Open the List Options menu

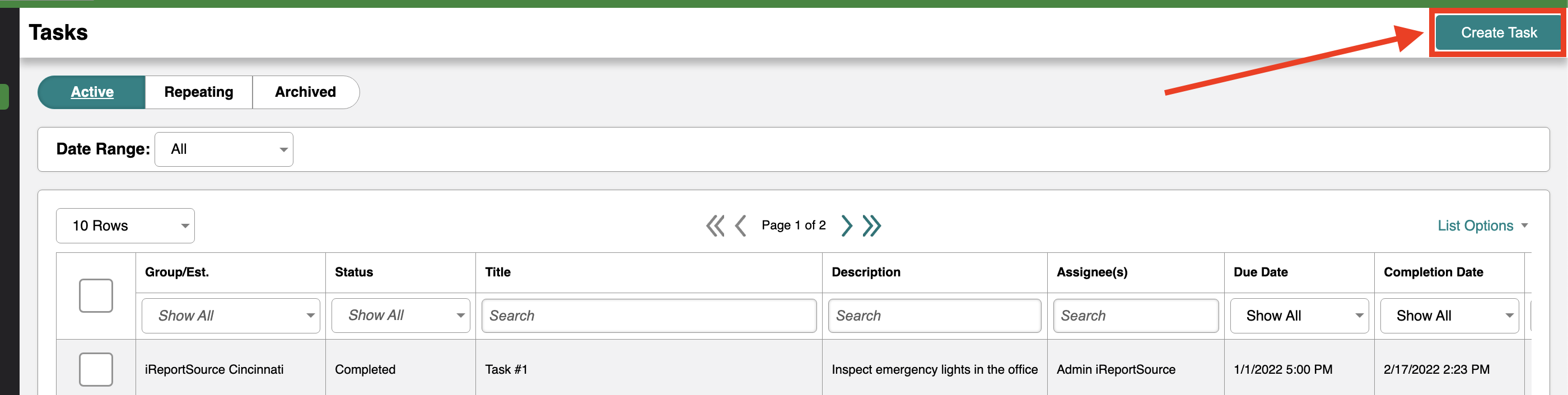(1483, 226)
